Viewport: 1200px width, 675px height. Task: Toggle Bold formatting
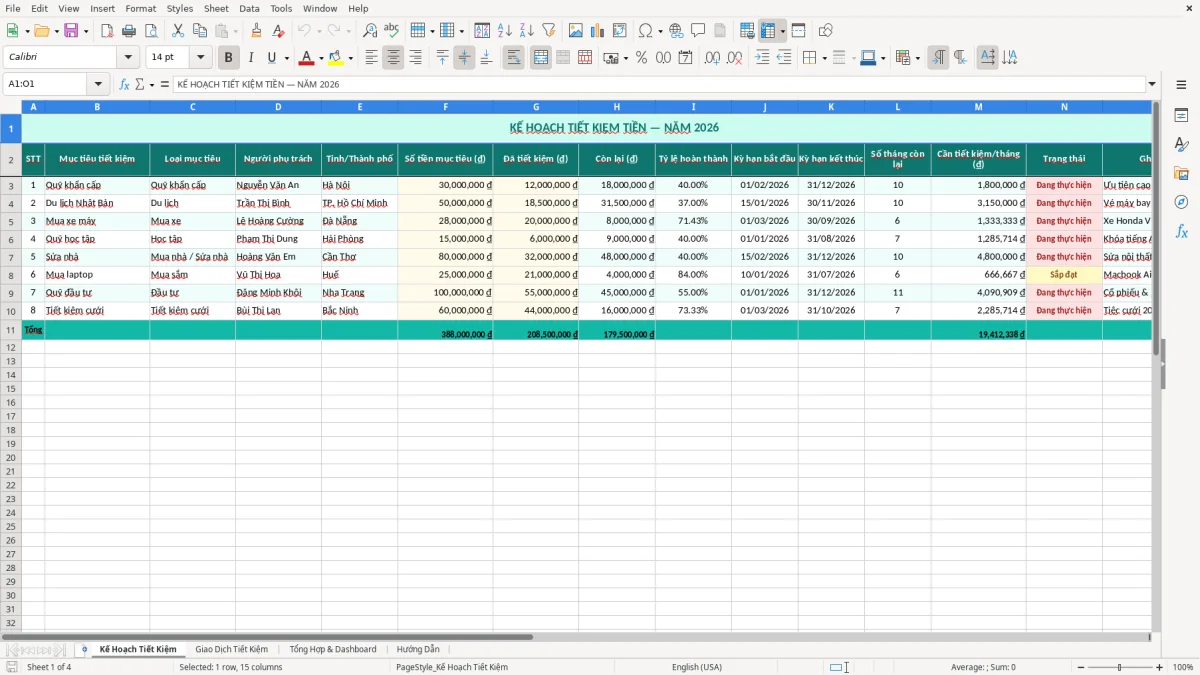coord(228,58)
